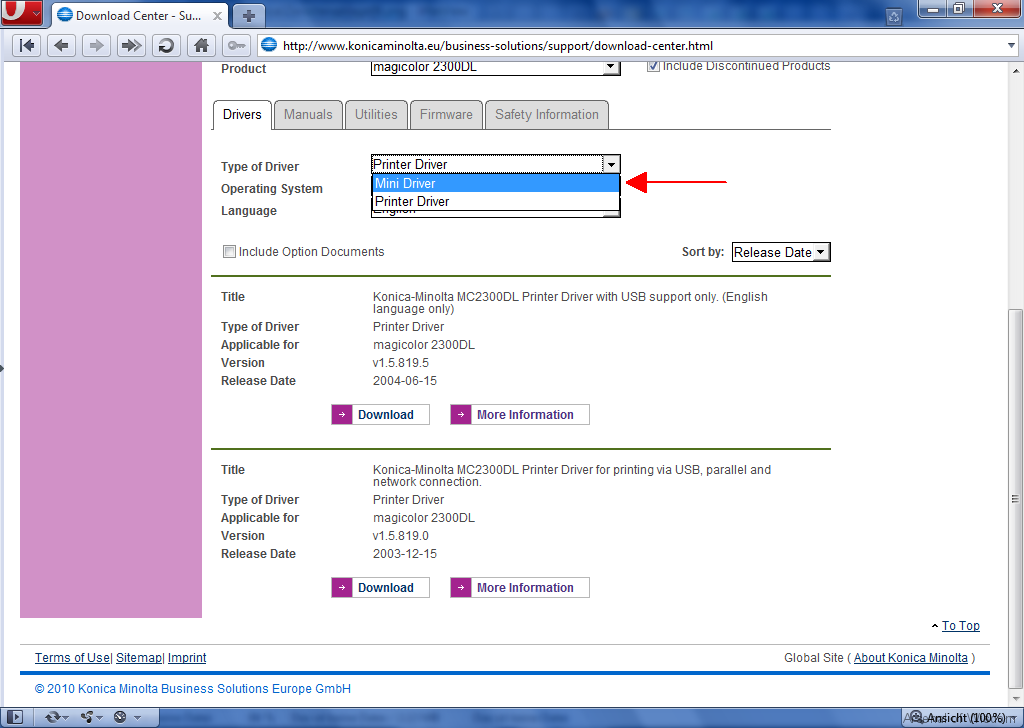Screen dimensions: 1024x728
Task: View More Information for v1.5.819.0 driver
Action: click(520, 588)
